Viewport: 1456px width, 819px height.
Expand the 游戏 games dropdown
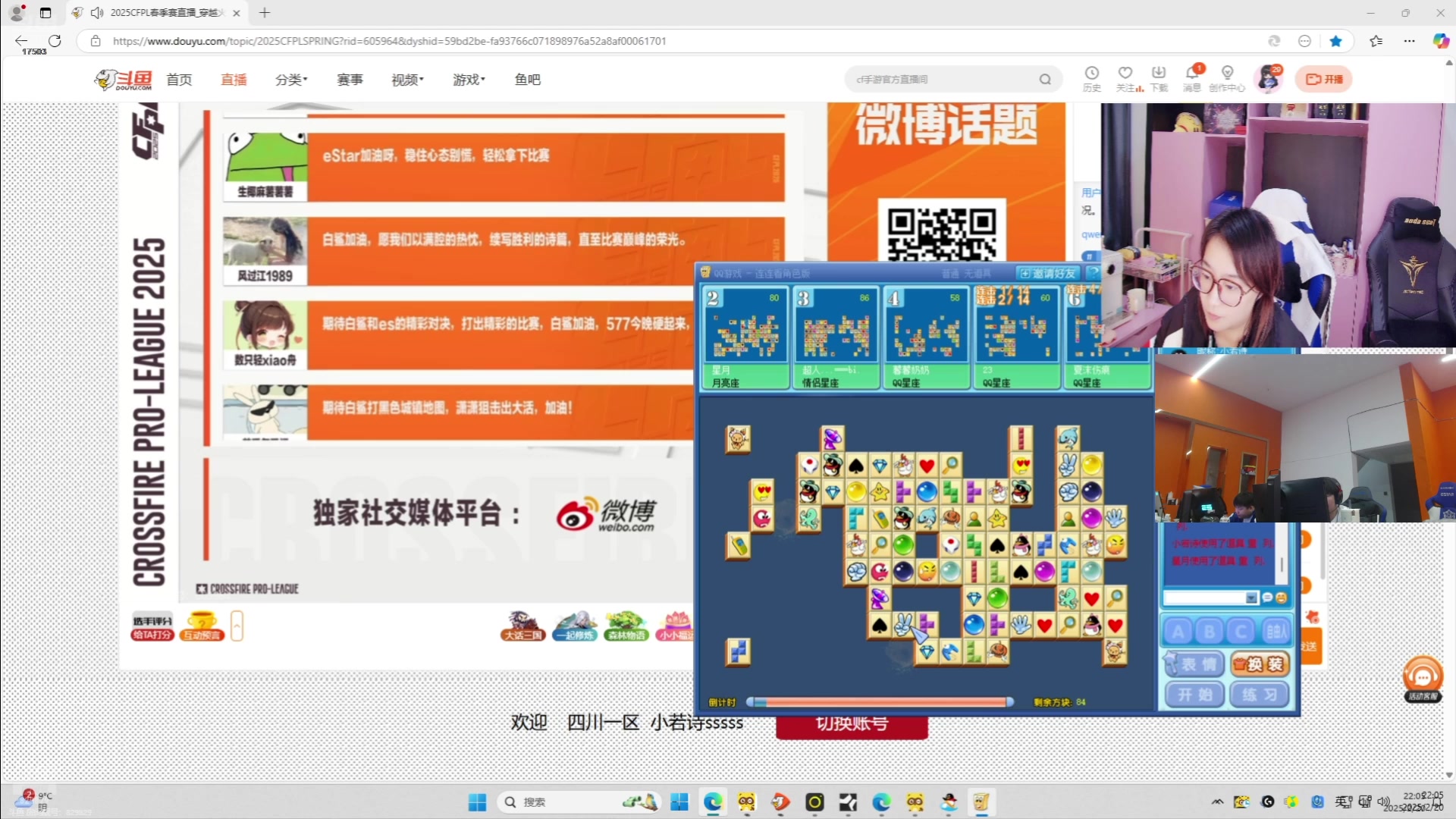469,80
